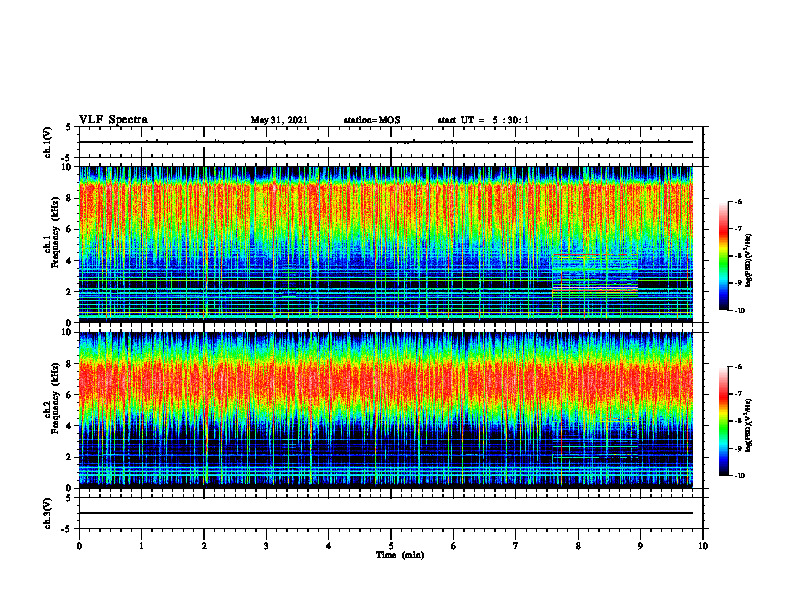Click time axis tick label "1"
This screenshot has height=612, width=792.
[x=141, y=546]
